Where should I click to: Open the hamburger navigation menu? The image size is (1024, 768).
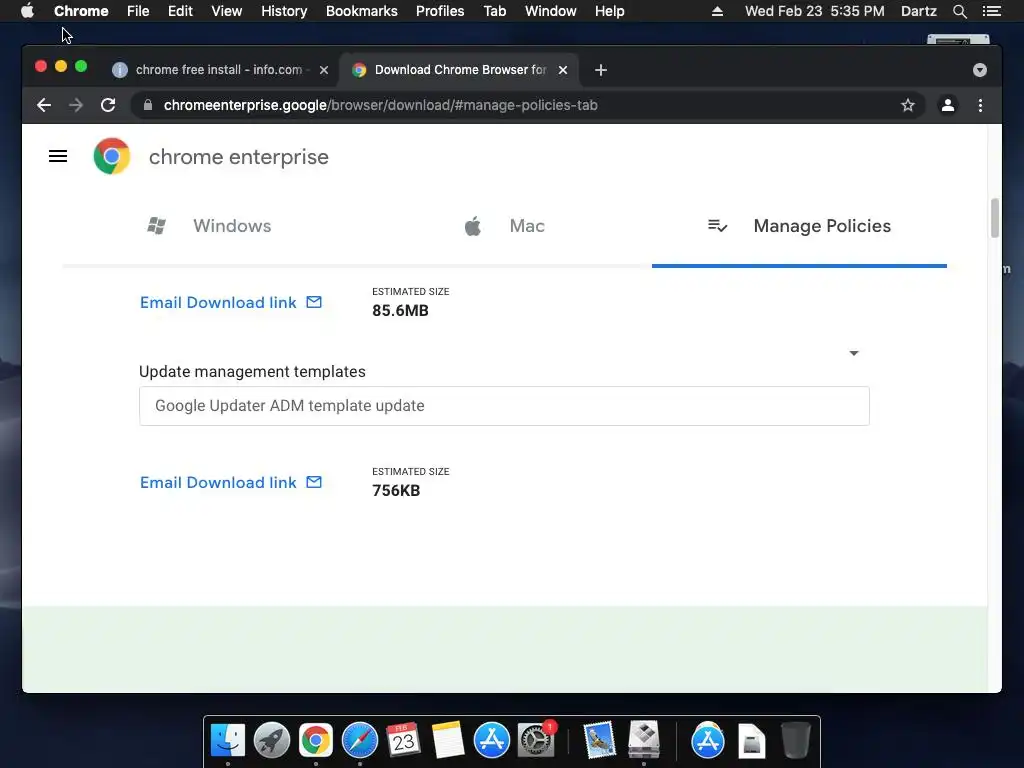click(x=58, y=156)
